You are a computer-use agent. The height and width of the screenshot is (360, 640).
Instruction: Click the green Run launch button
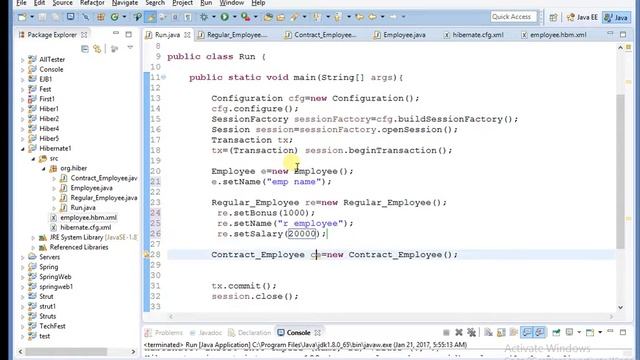pyautogui.click(x=224, y=17)
